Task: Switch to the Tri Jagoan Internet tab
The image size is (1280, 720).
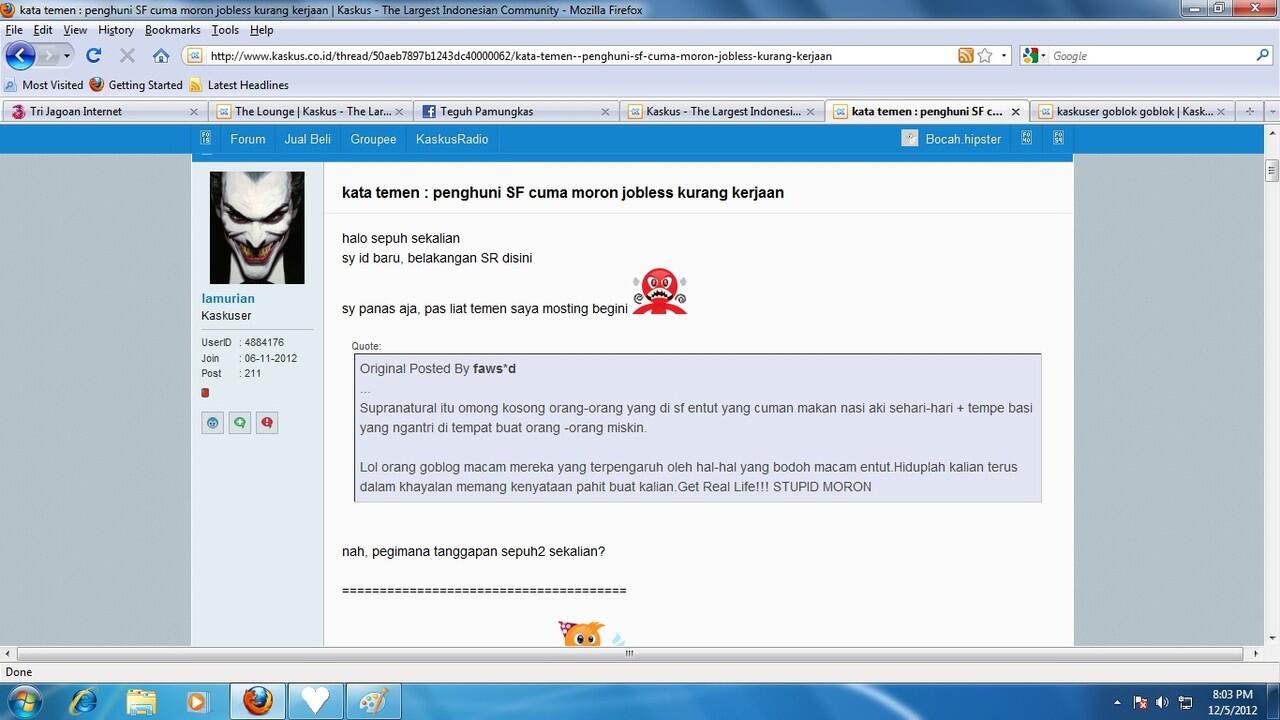Action: (104, 112)
